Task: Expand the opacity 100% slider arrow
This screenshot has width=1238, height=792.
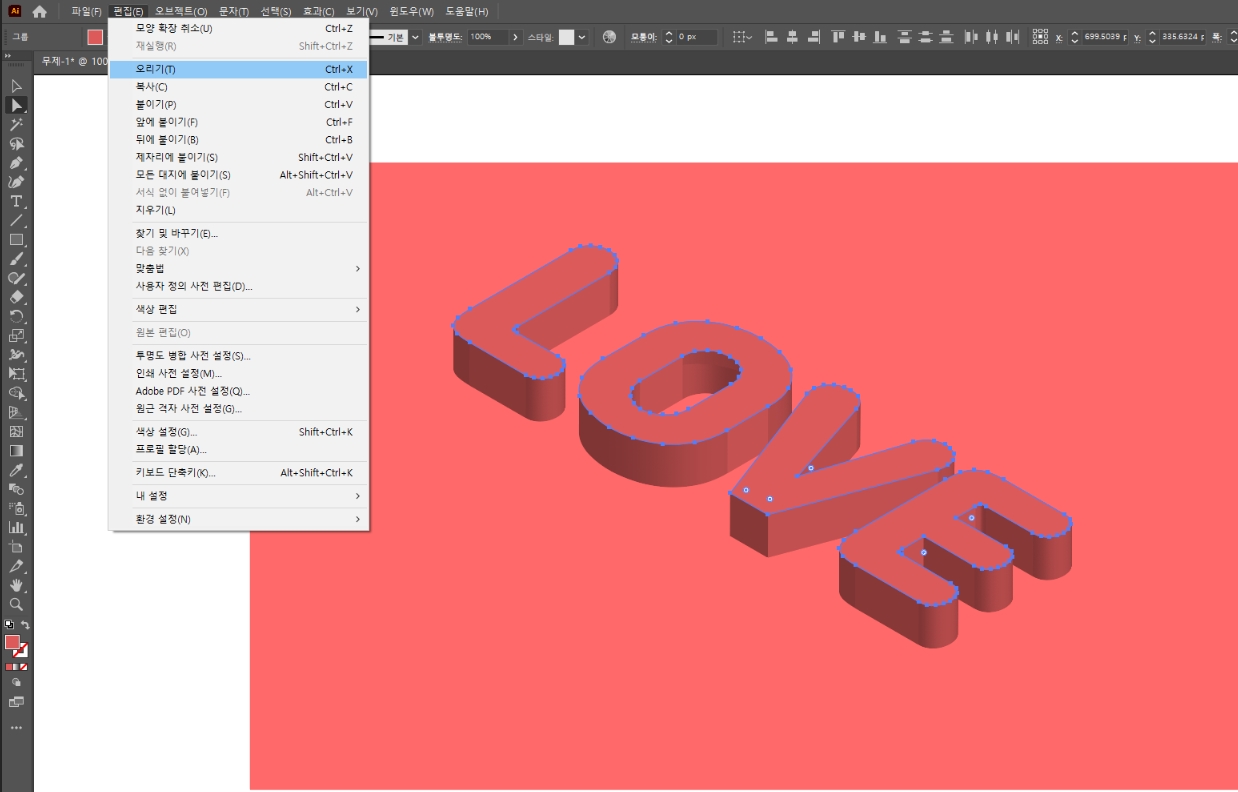Action: point(515,37)
